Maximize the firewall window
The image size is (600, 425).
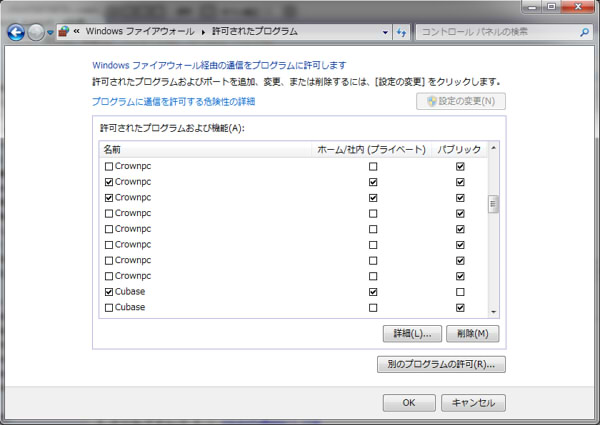click(x=551, y=7)
